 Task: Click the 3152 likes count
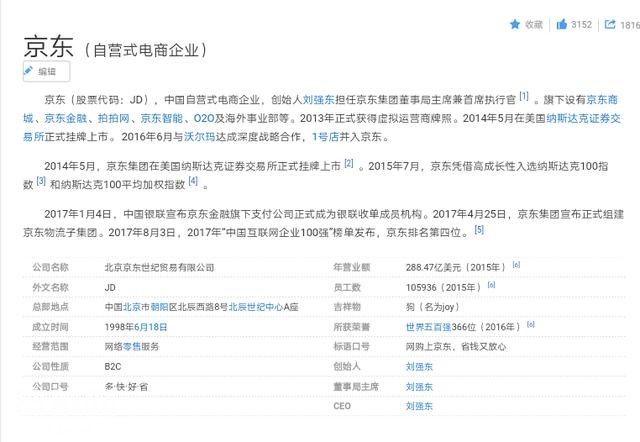(x=581, y=24)
